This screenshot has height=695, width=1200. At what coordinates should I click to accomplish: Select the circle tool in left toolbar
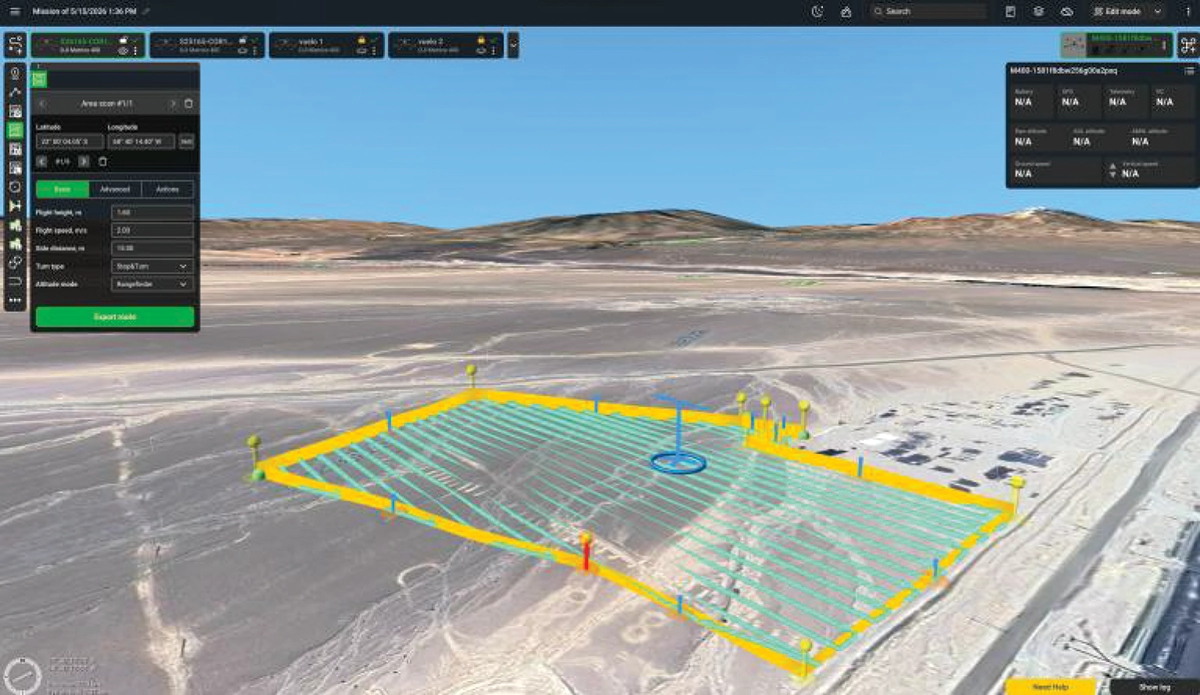point(15,187)
